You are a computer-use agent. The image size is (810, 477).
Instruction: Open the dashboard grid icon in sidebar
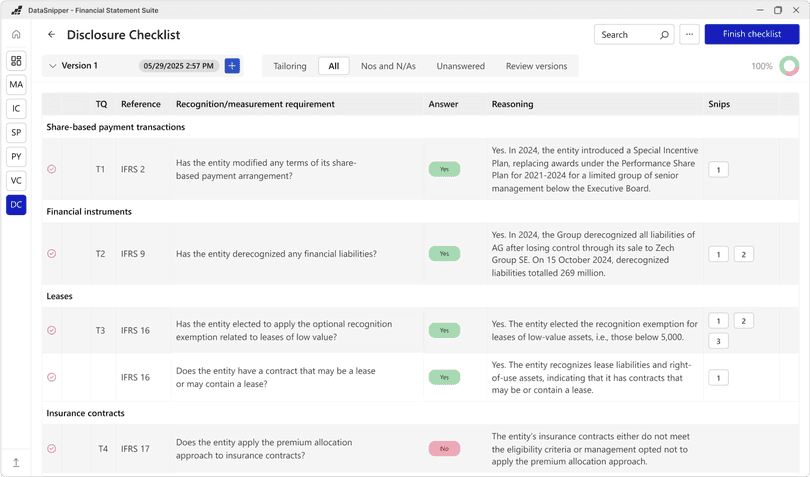(x=16, y=61)
